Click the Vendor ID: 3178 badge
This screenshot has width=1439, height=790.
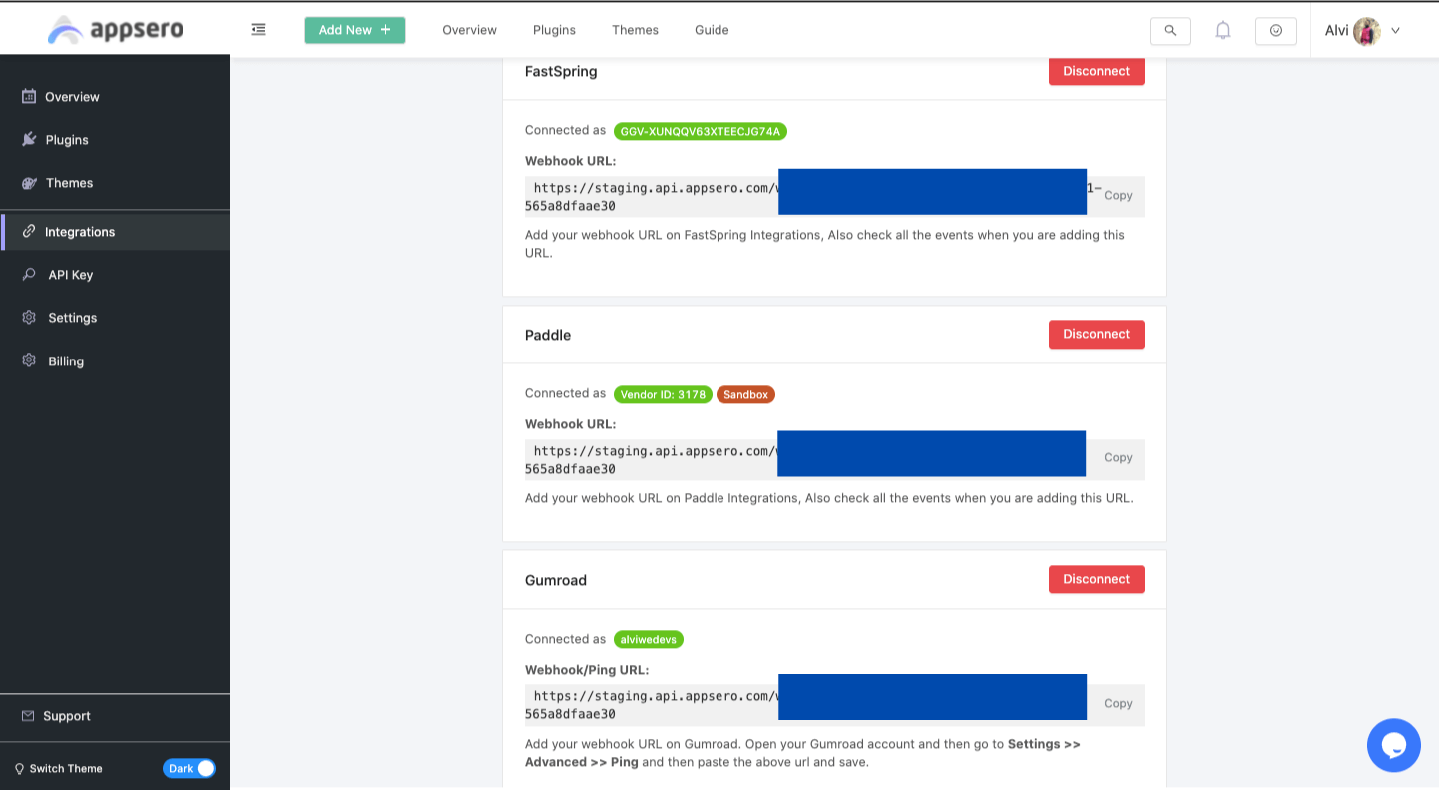pos(663,394)
